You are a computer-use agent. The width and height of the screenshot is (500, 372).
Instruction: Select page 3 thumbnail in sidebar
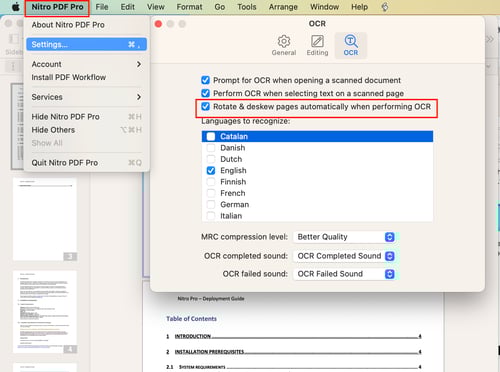point(45,219)
